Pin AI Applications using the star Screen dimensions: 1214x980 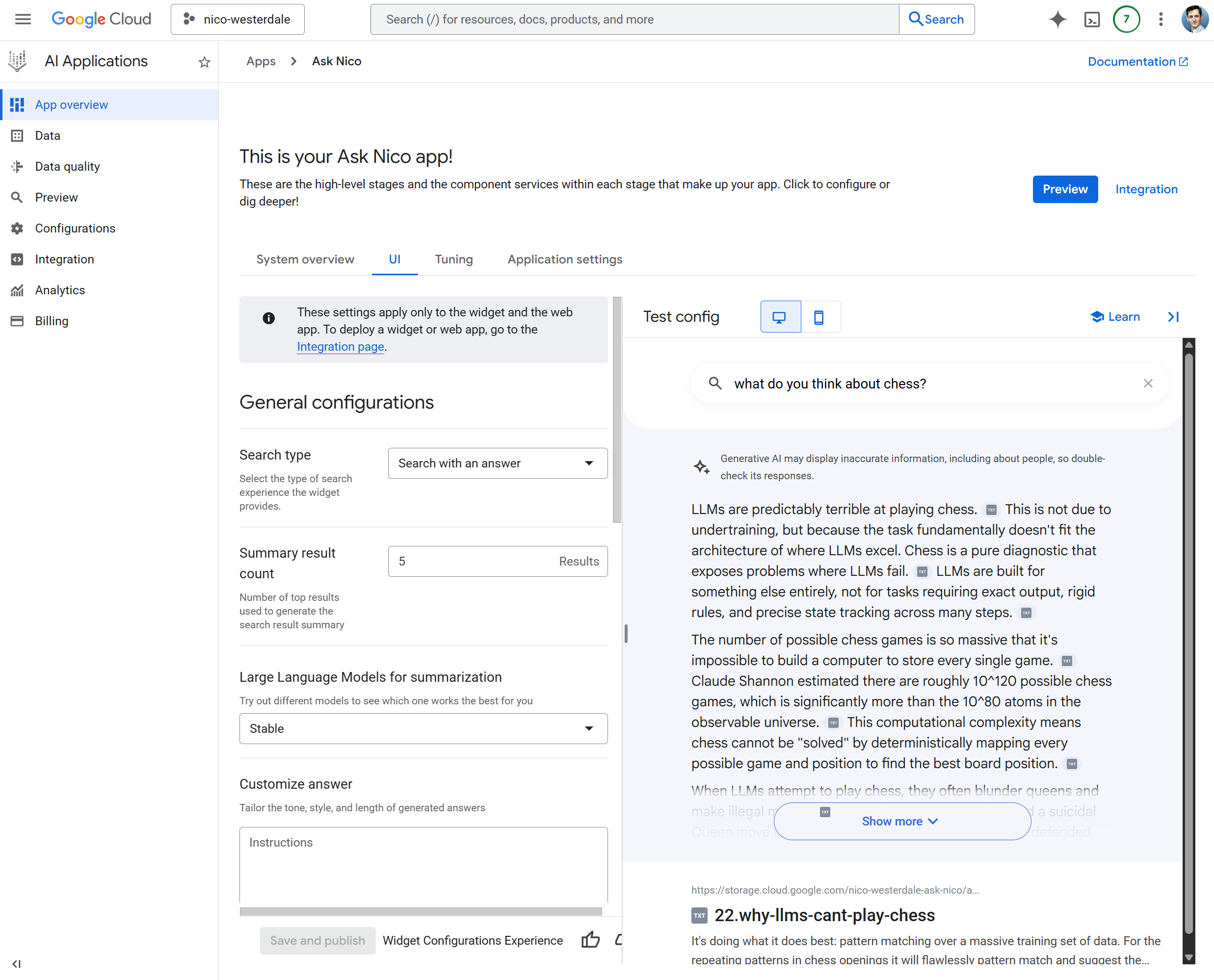click(x=204, y=61)
